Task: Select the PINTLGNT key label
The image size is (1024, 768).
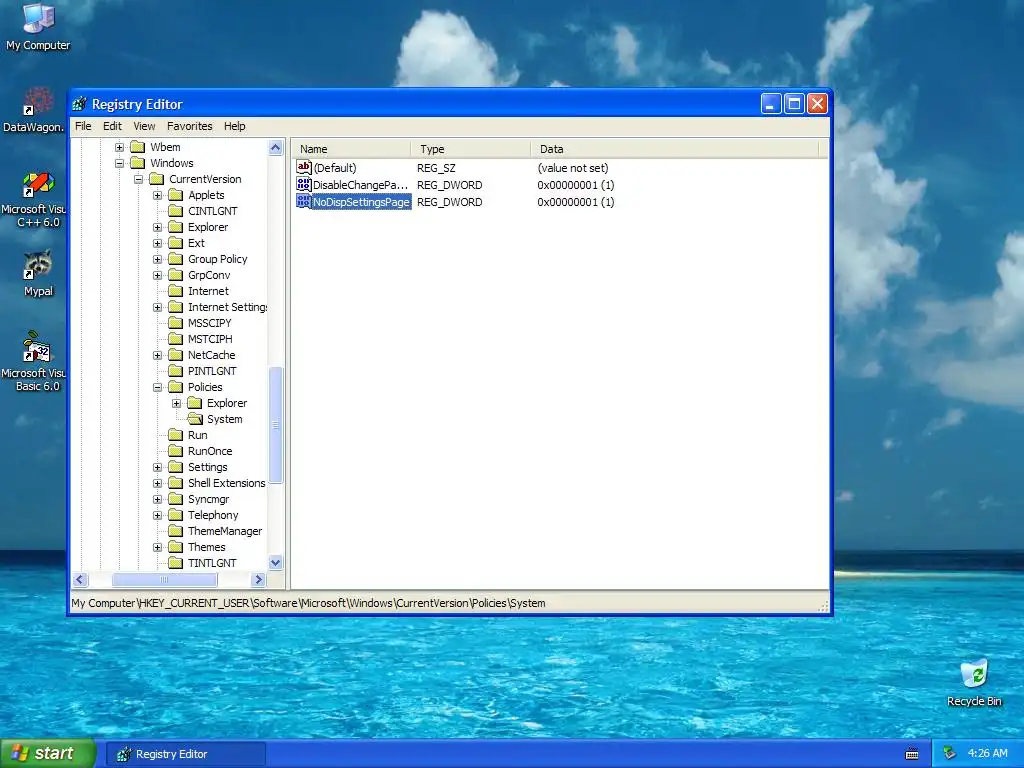Action: [x=212, y=370]
